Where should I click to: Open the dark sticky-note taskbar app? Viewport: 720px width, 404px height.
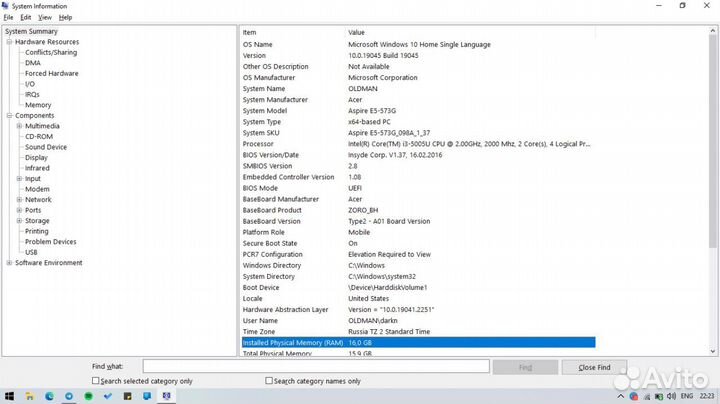point(128,396)
